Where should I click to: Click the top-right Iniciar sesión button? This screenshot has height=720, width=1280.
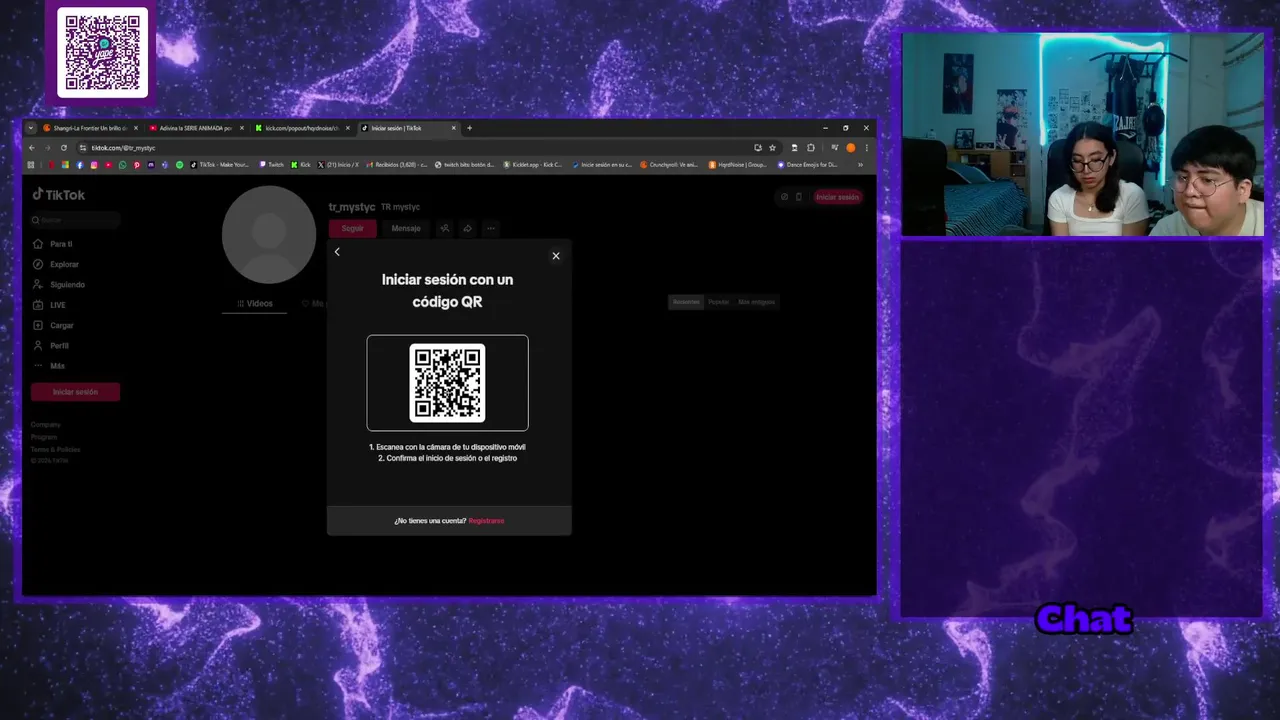837,197
